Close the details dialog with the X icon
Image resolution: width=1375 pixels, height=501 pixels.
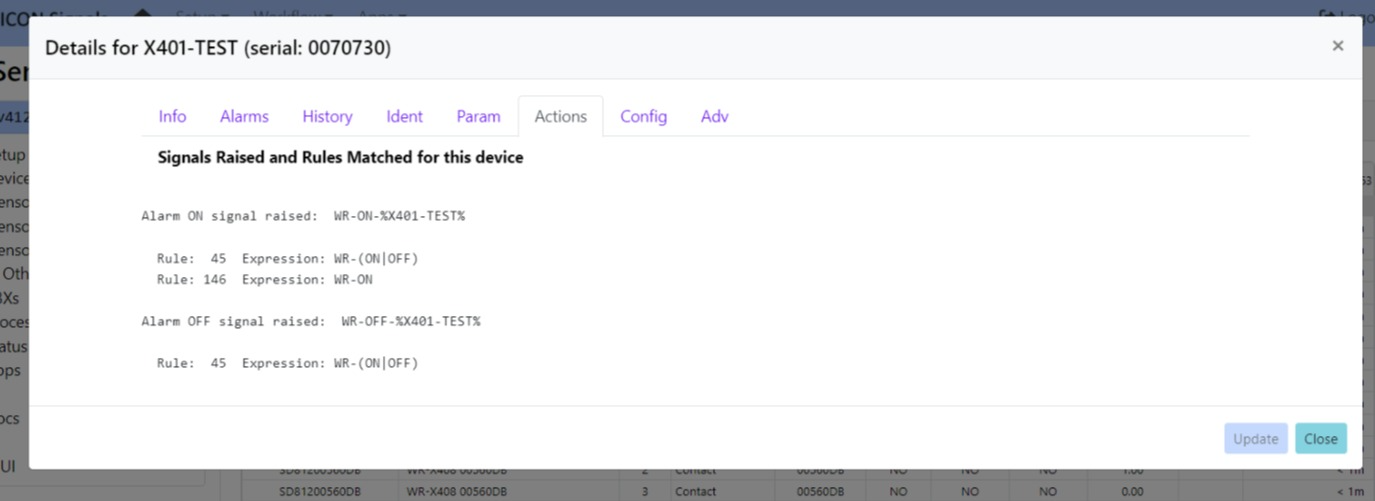point(1337,46)
